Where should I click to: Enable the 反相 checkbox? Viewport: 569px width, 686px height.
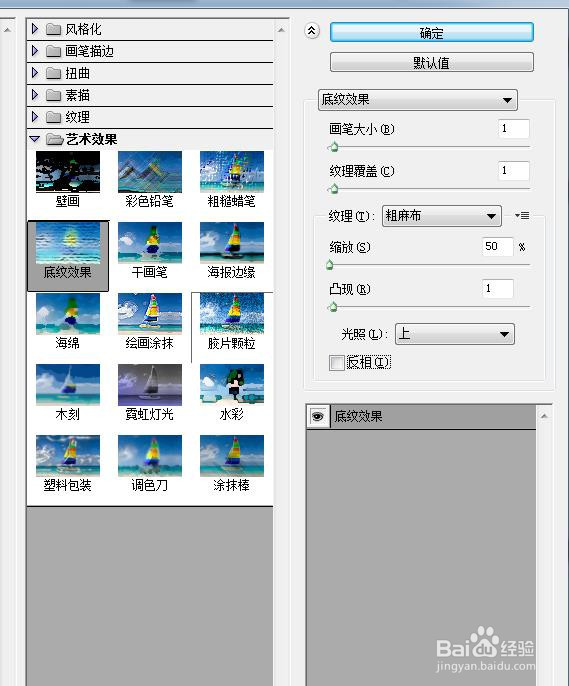(x=337, y=363)
